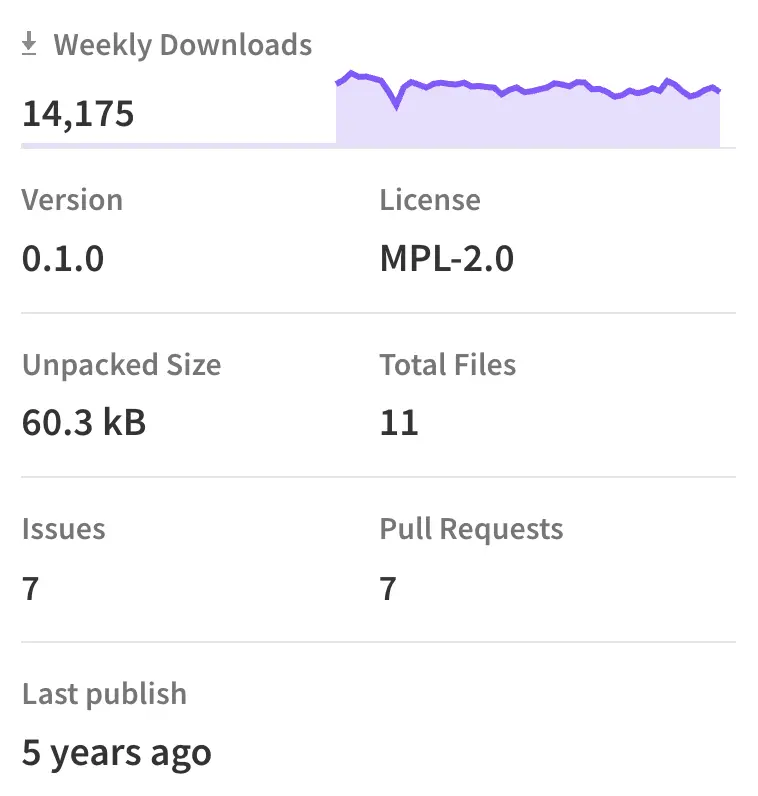The image size is (758, 796).
Task: Click the deep dip in downloads sparkline
Action: tap(397, 104)
